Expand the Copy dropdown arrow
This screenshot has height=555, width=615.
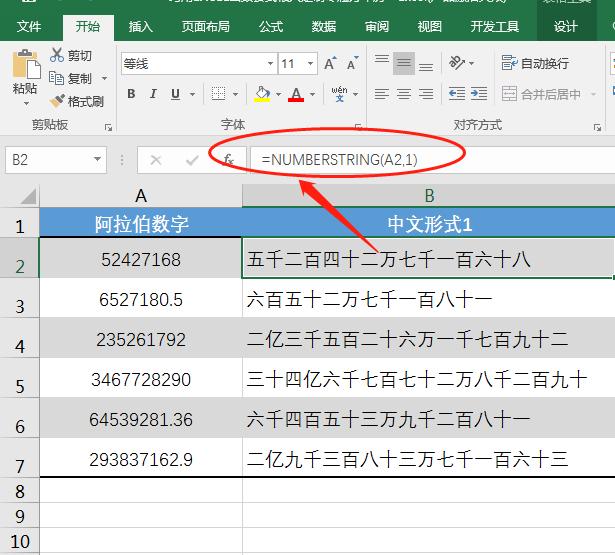[104, 78]
